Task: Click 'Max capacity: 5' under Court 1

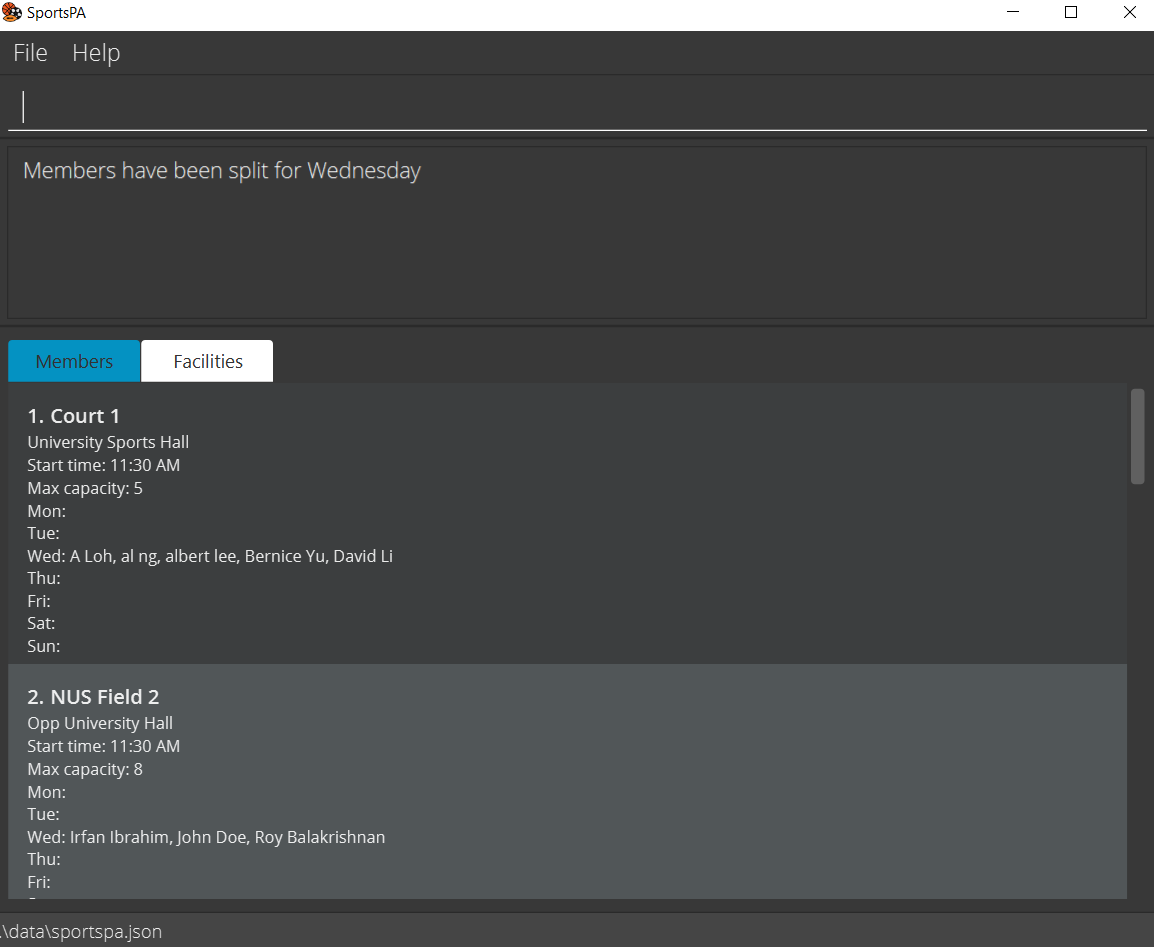Action: (x=85, y=489)
